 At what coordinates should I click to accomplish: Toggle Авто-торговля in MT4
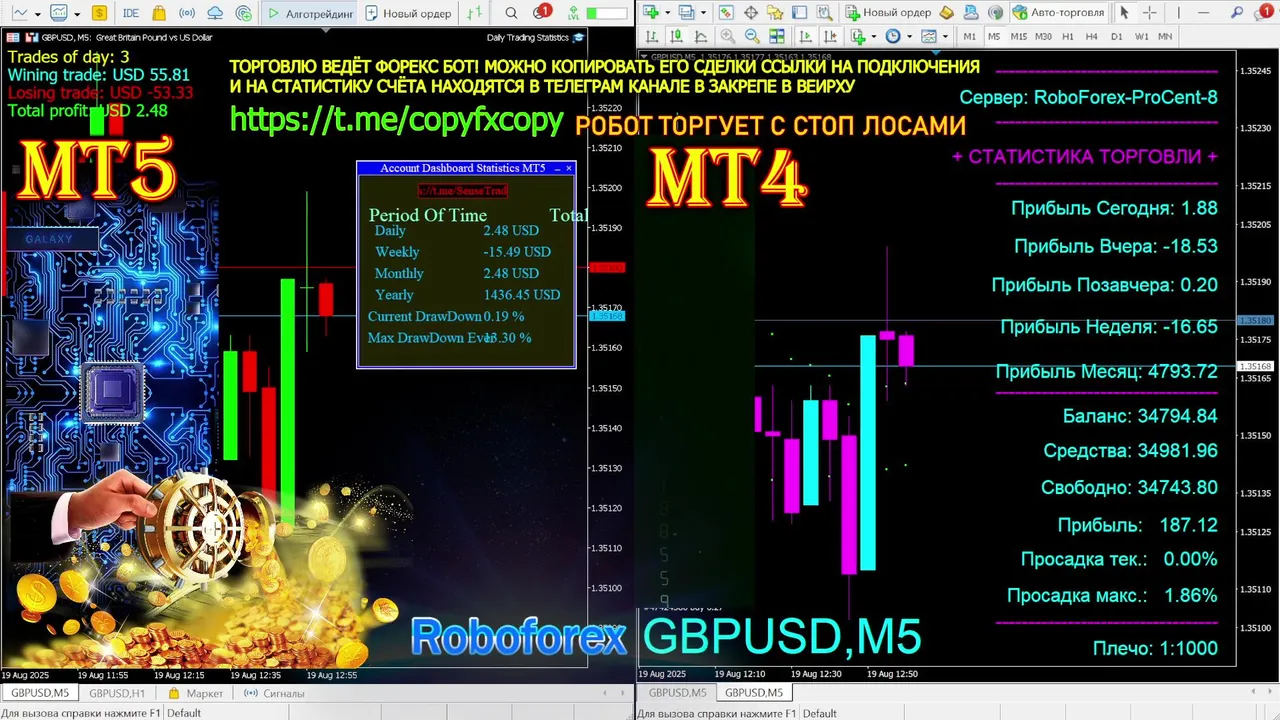1059,12
